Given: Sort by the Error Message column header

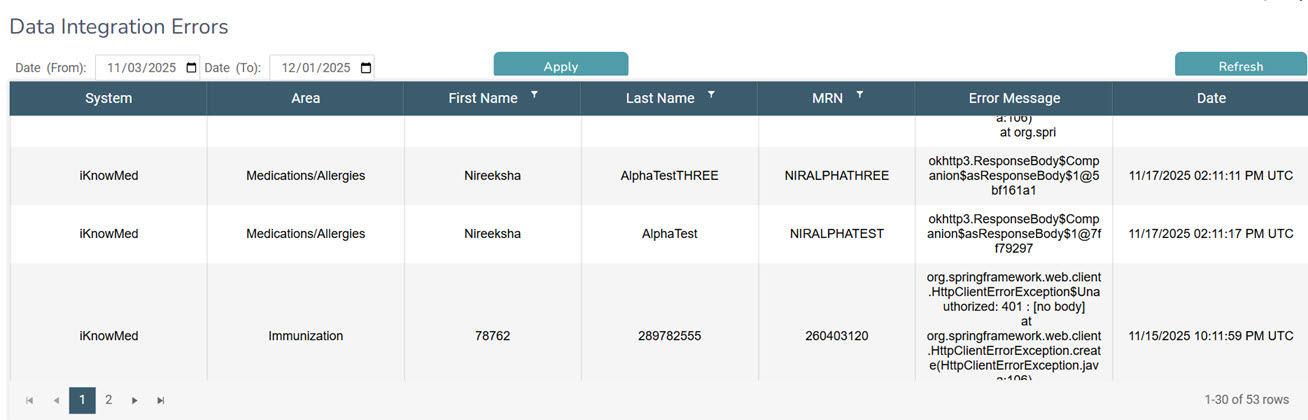Looking at the screenshot, I should 1014,98.
